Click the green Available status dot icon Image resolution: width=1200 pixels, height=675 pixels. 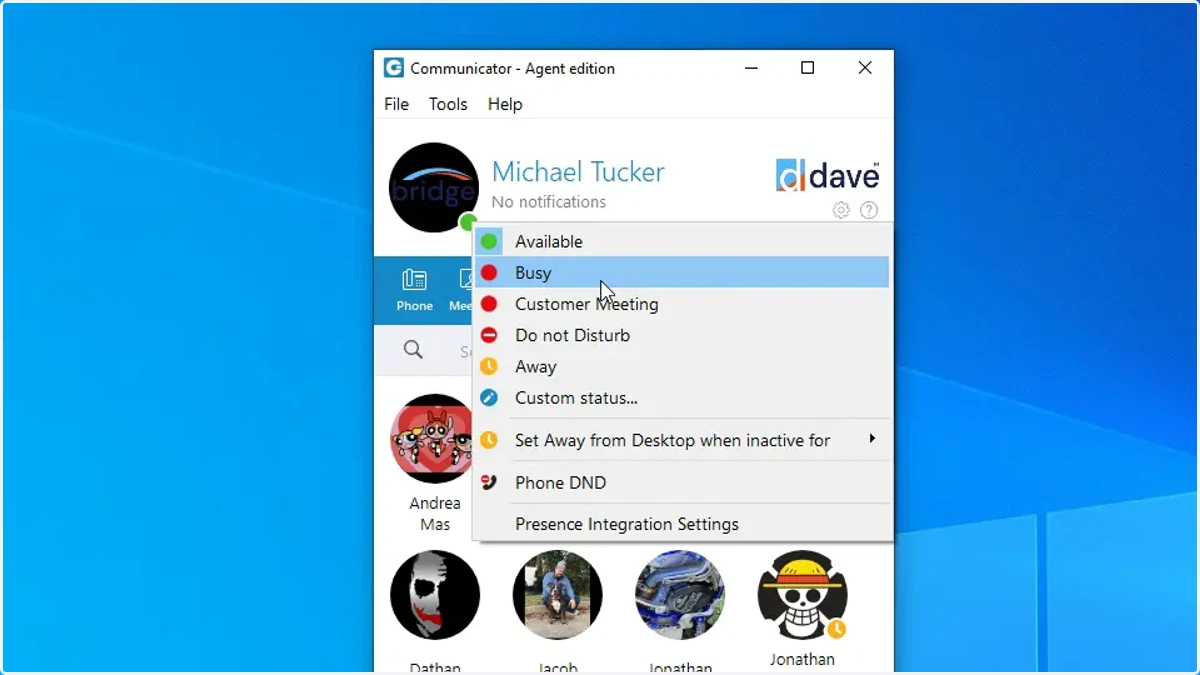(489, 241)
